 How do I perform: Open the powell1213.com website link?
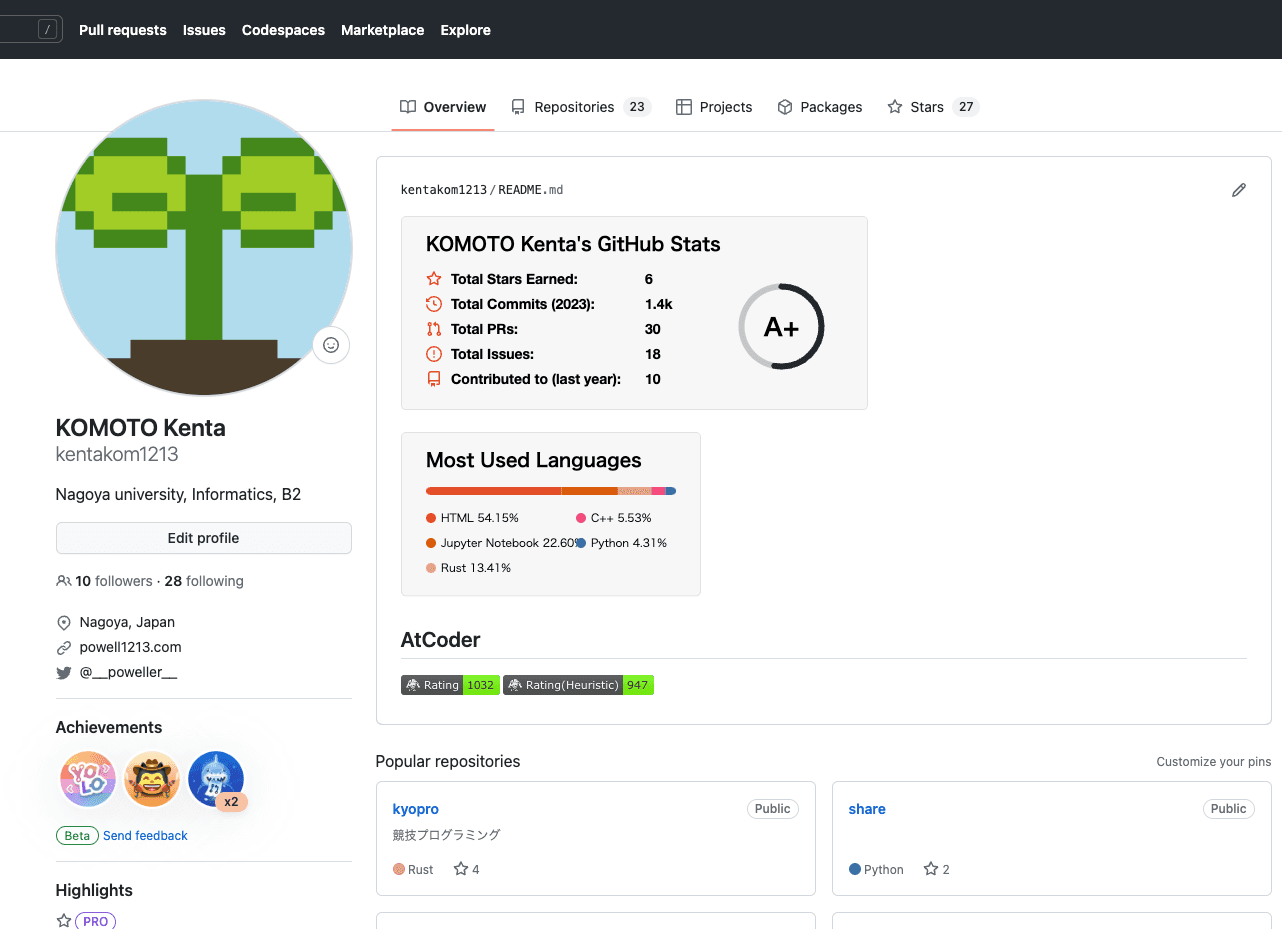131,647
